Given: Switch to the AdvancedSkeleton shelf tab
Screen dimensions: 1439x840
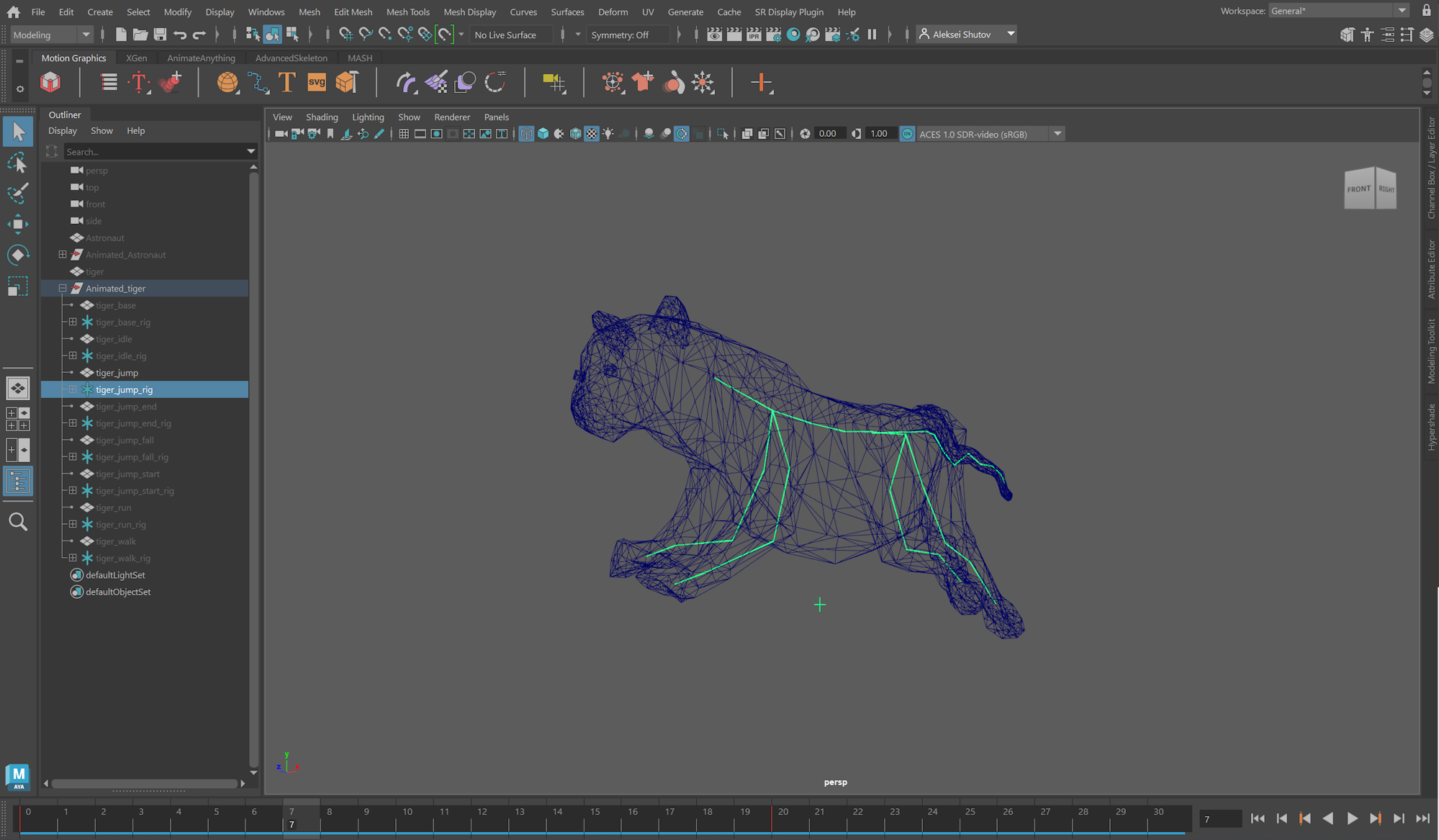Looking at the screenshot, I should 291,58.
